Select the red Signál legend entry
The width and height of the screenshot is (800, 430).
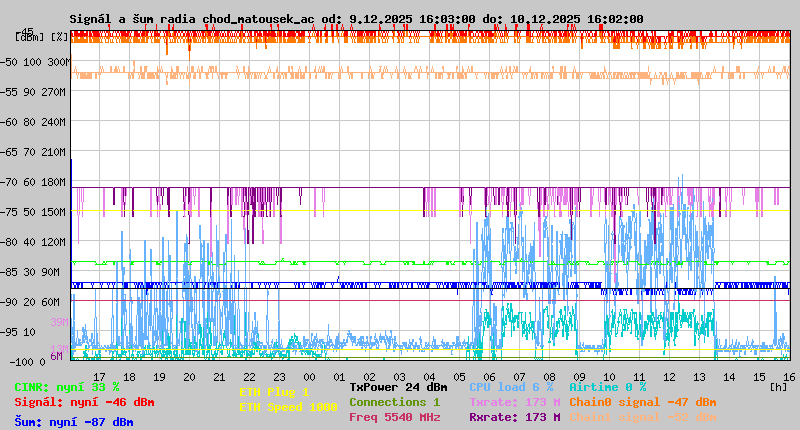pos(84,402)
